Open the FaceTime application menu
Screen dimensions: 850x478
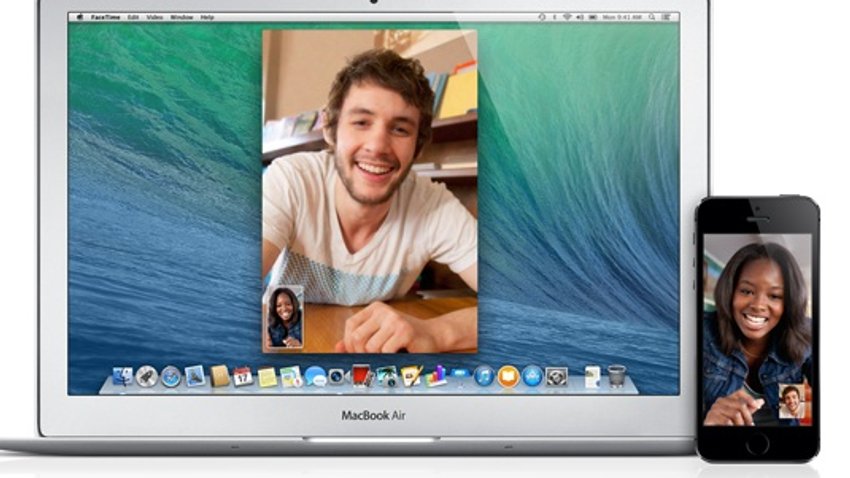coord(106,17)
